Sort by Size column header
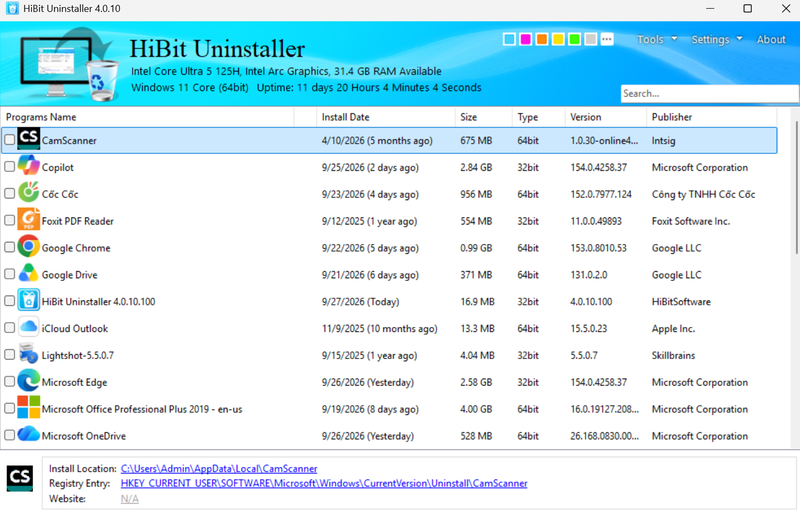 (483, 117)
